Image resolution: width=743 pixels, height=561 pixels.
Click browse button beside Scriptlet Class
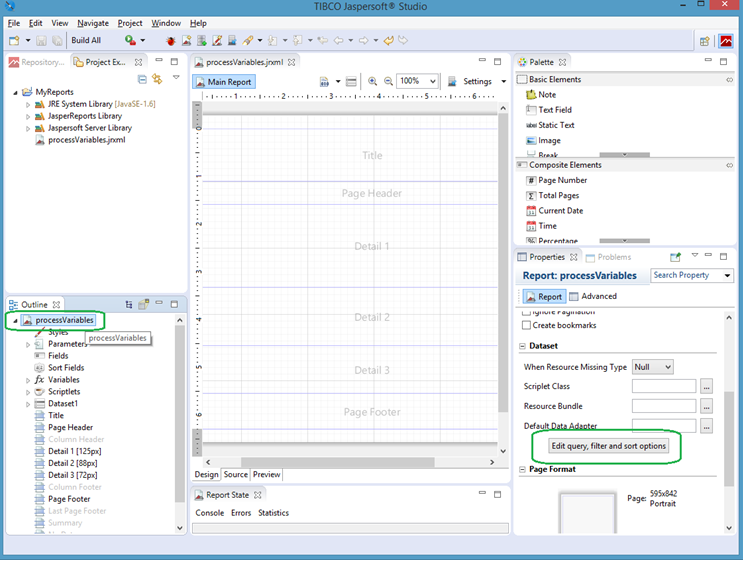[706, 386]
